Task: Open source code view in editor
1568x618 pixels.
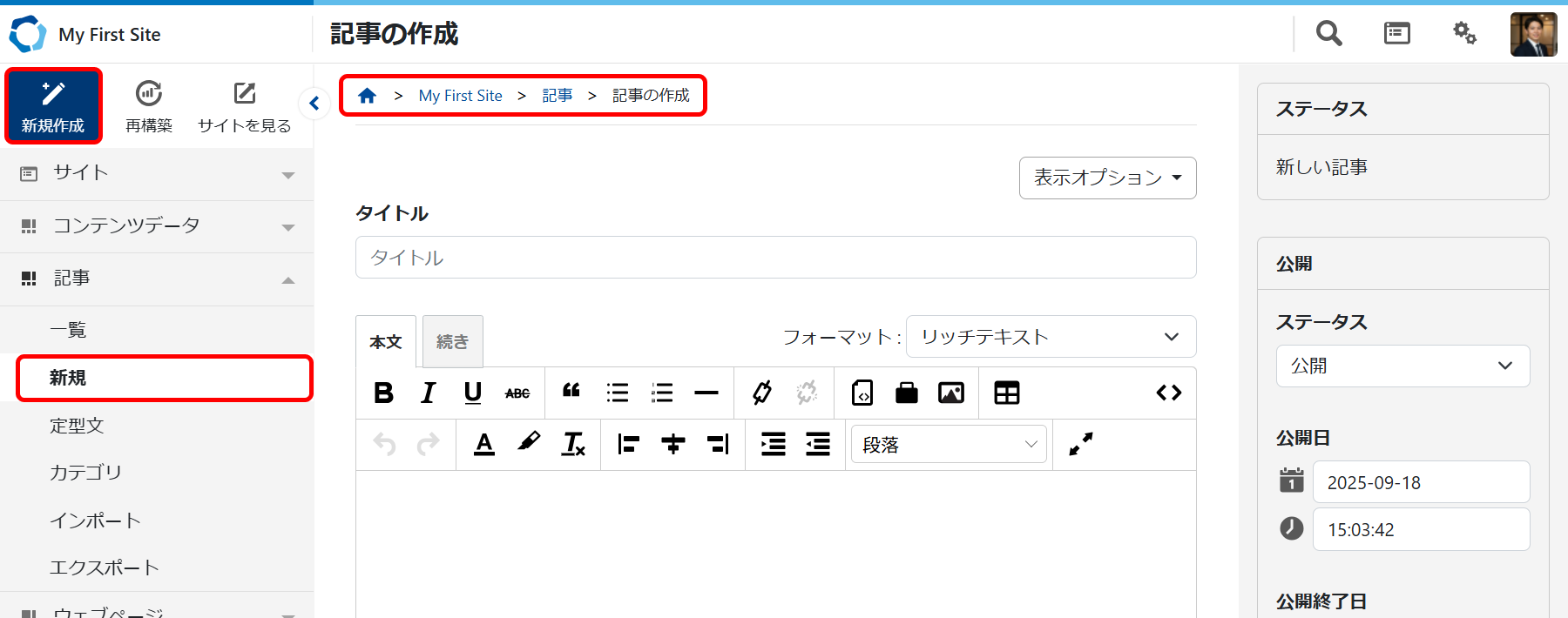Action: pyautogui.click(x=1168, y=393)
